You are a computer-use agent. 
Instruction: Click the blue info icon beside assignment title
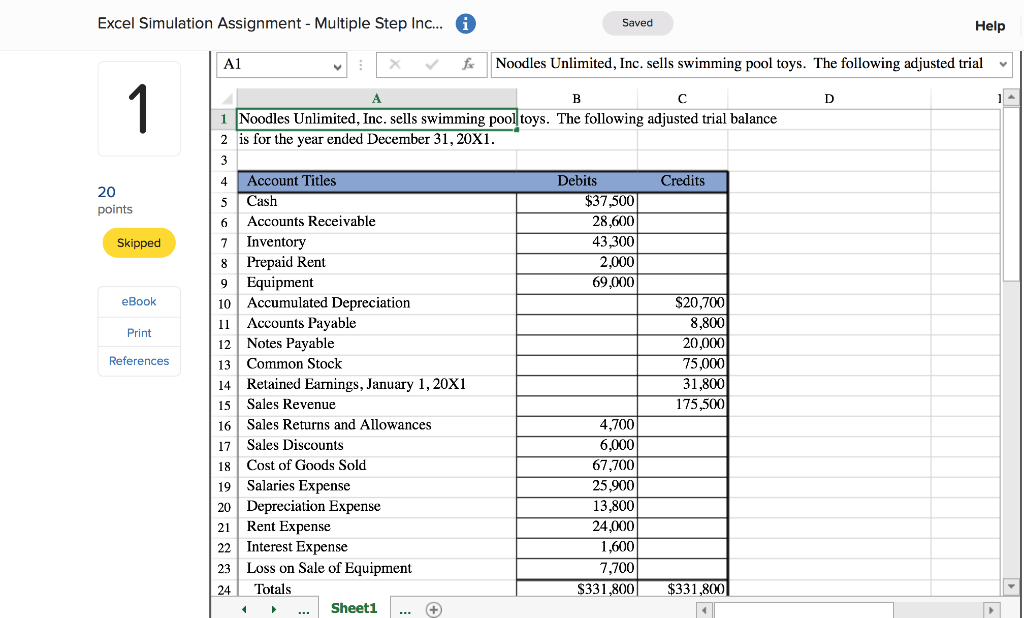465,23
